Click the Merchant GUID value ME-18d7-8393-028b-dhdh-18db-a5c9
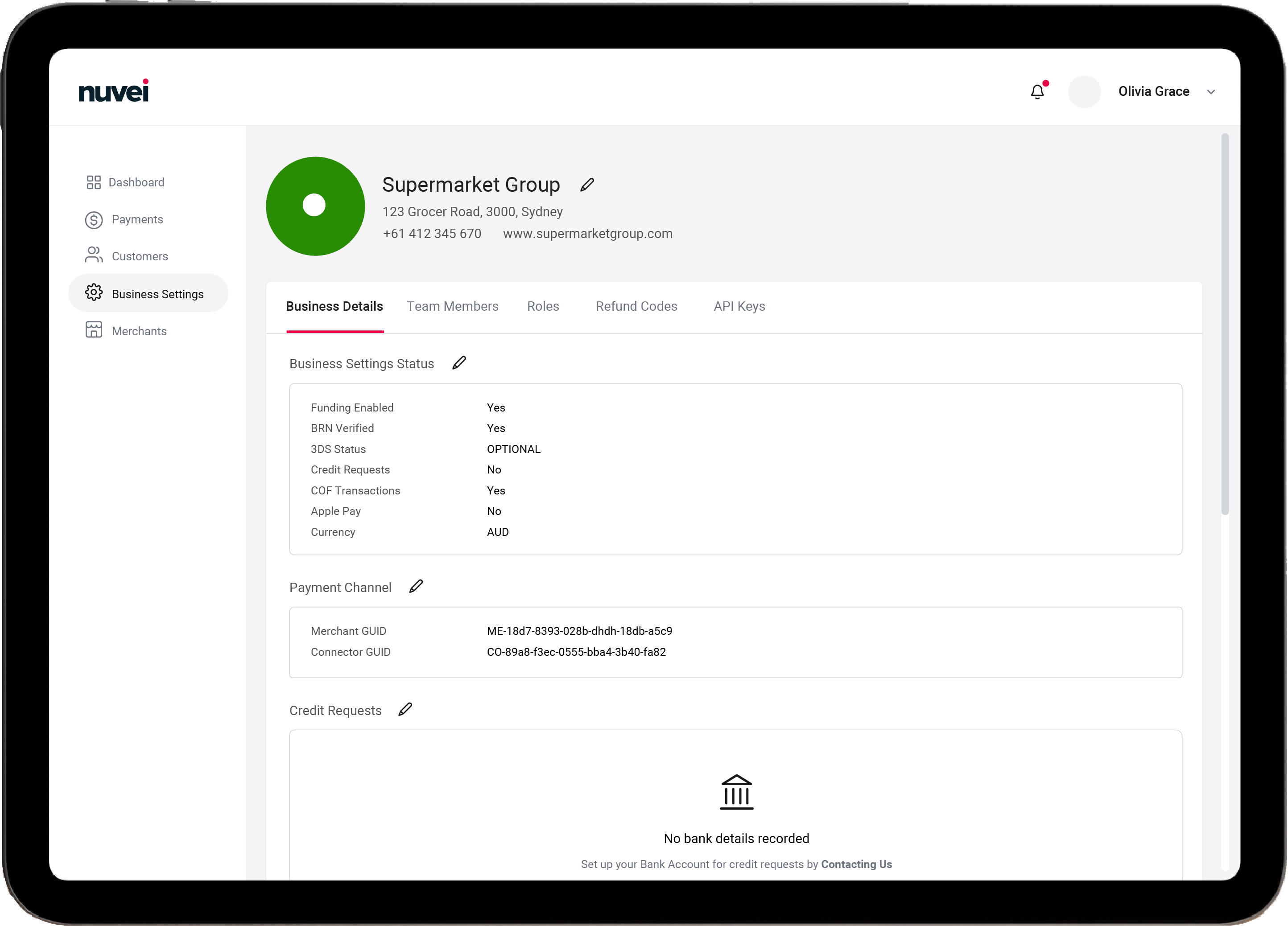 point(579,631)
